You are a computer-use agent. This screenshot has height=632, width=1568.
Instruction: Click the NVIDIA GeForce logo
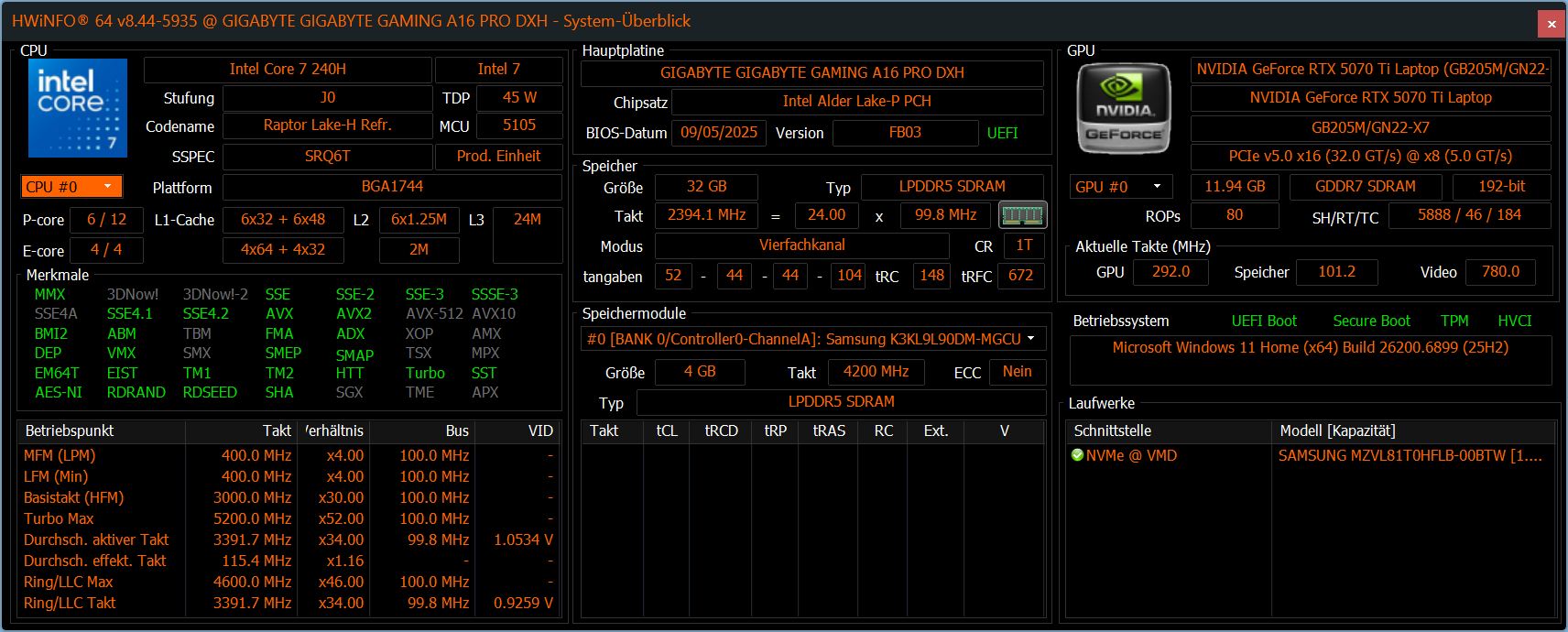[1124, 108]
